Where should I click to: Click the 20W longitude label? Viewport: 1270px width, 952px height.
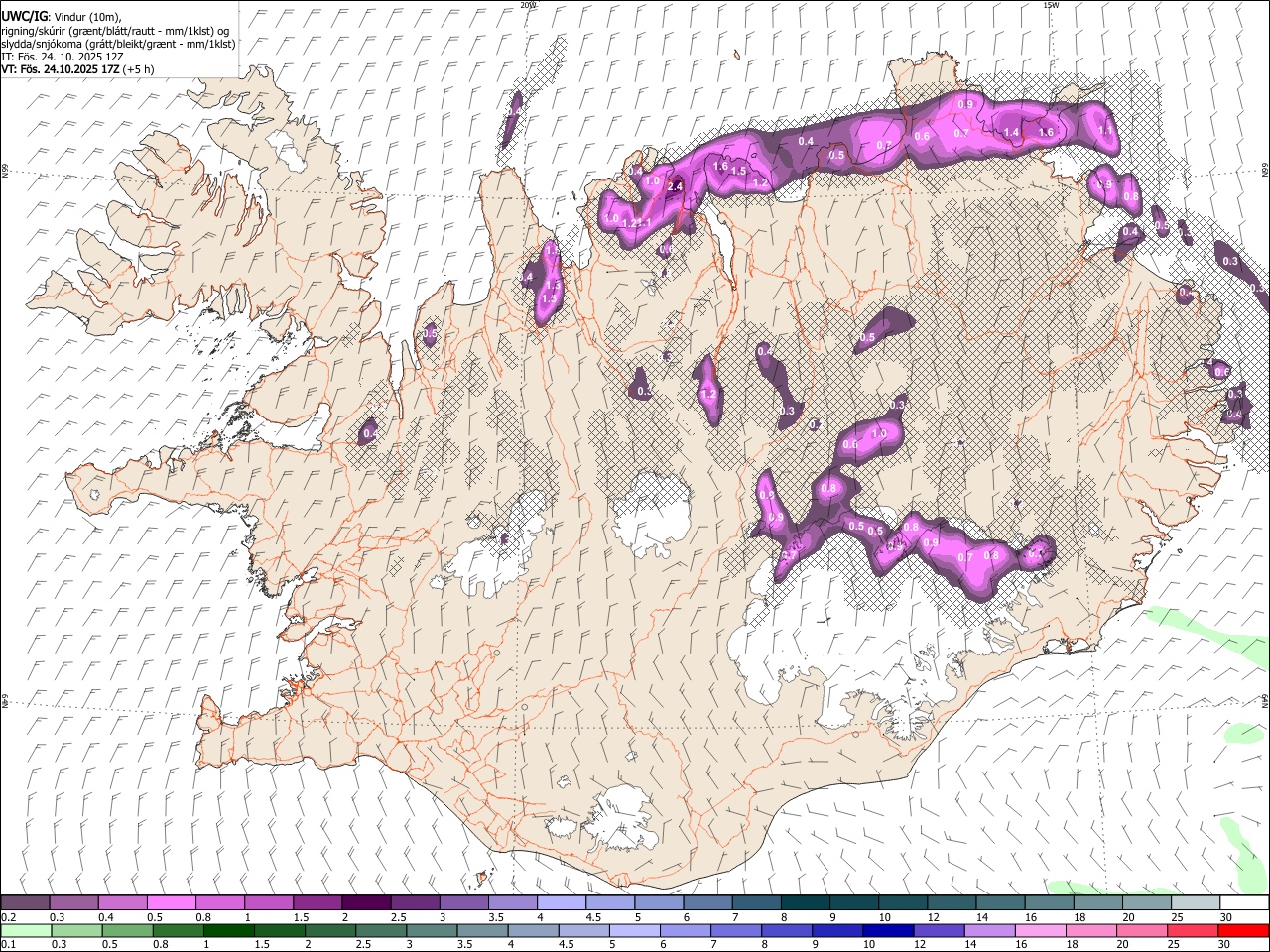[528, 5]
